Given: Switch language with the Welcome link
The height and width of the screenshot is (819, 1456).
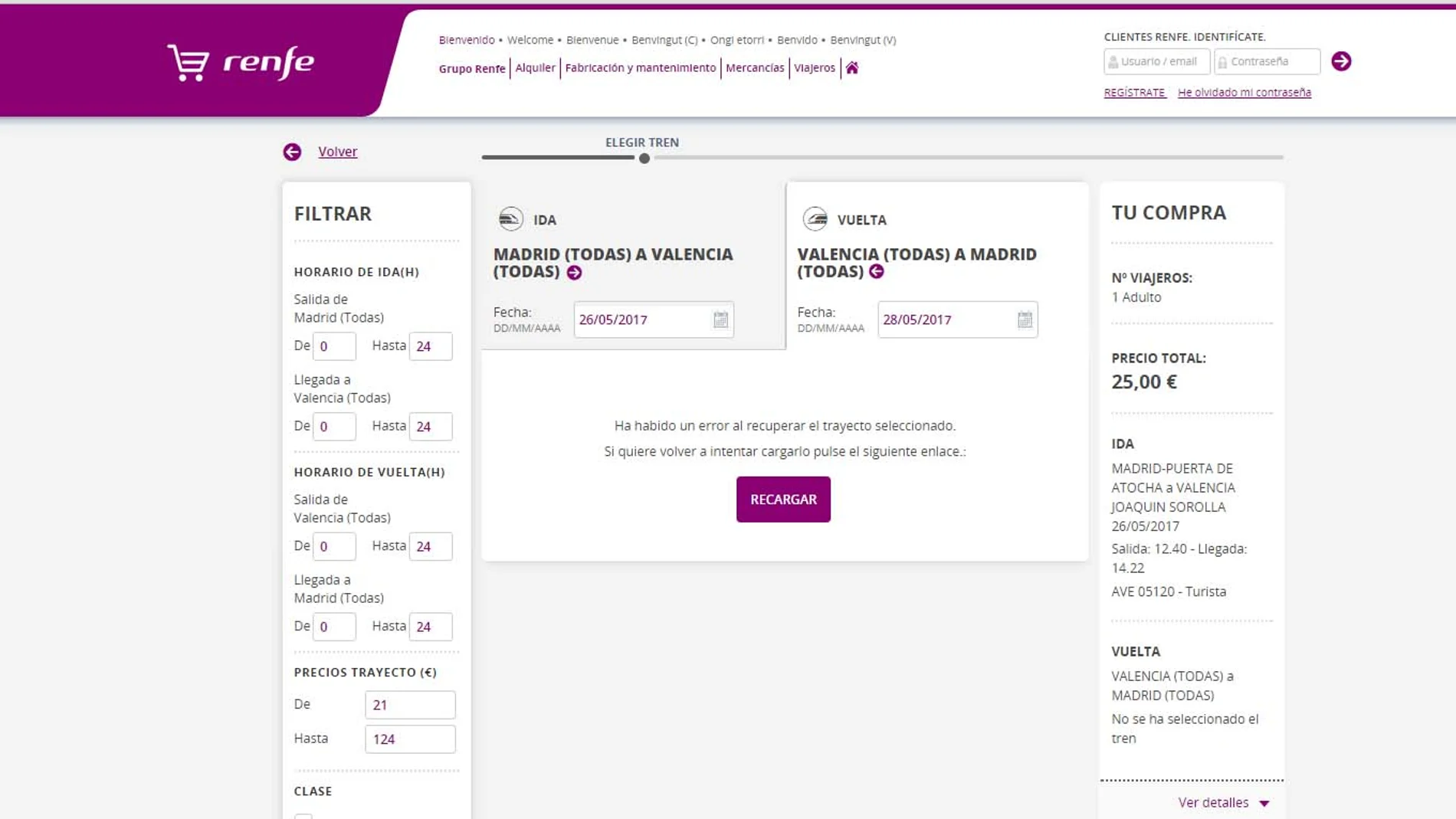Looking at the screenshot, I should pyautogui.click(x=530, y=40).
